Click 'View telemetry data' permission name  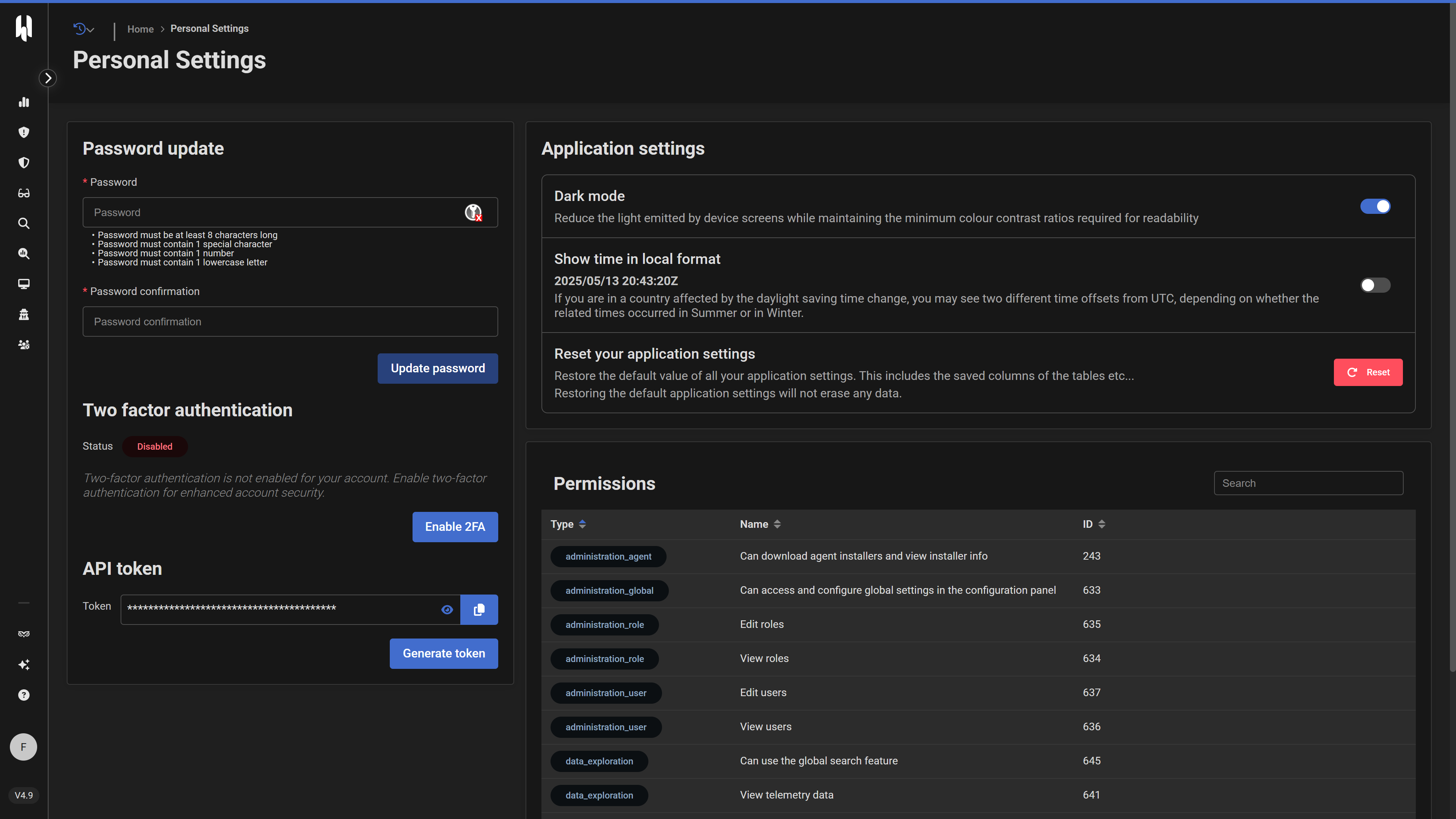(x=786, y=795)
